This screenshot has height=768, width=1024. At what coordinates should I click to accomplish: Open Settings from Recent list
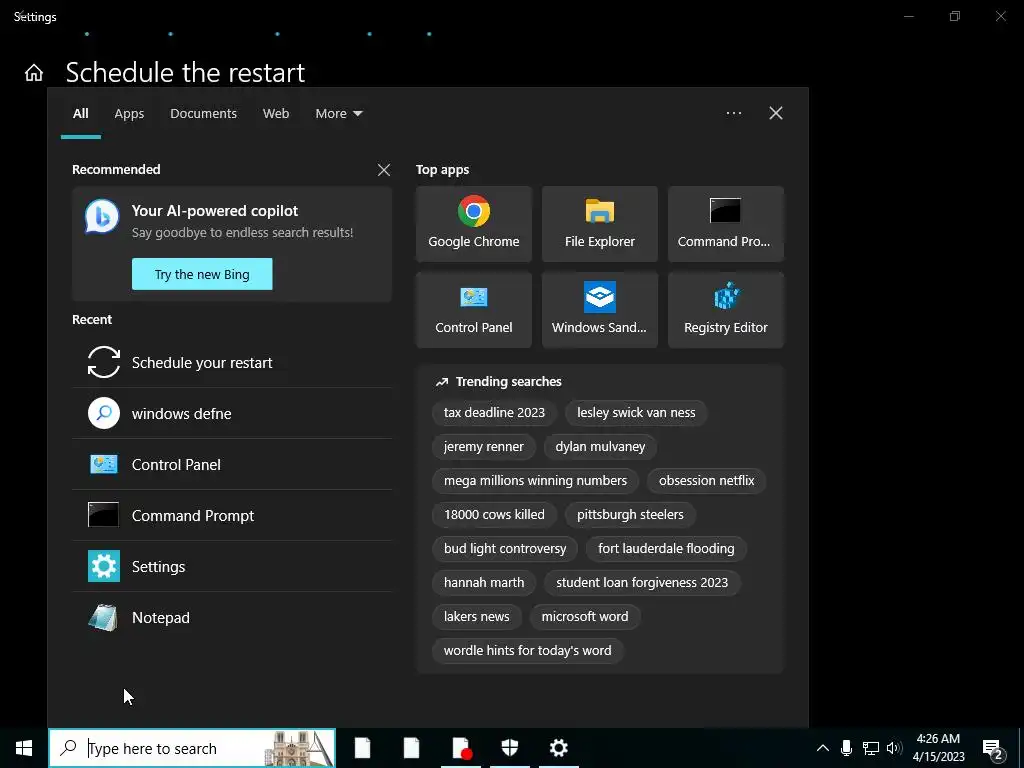click(x=232, y=566)
